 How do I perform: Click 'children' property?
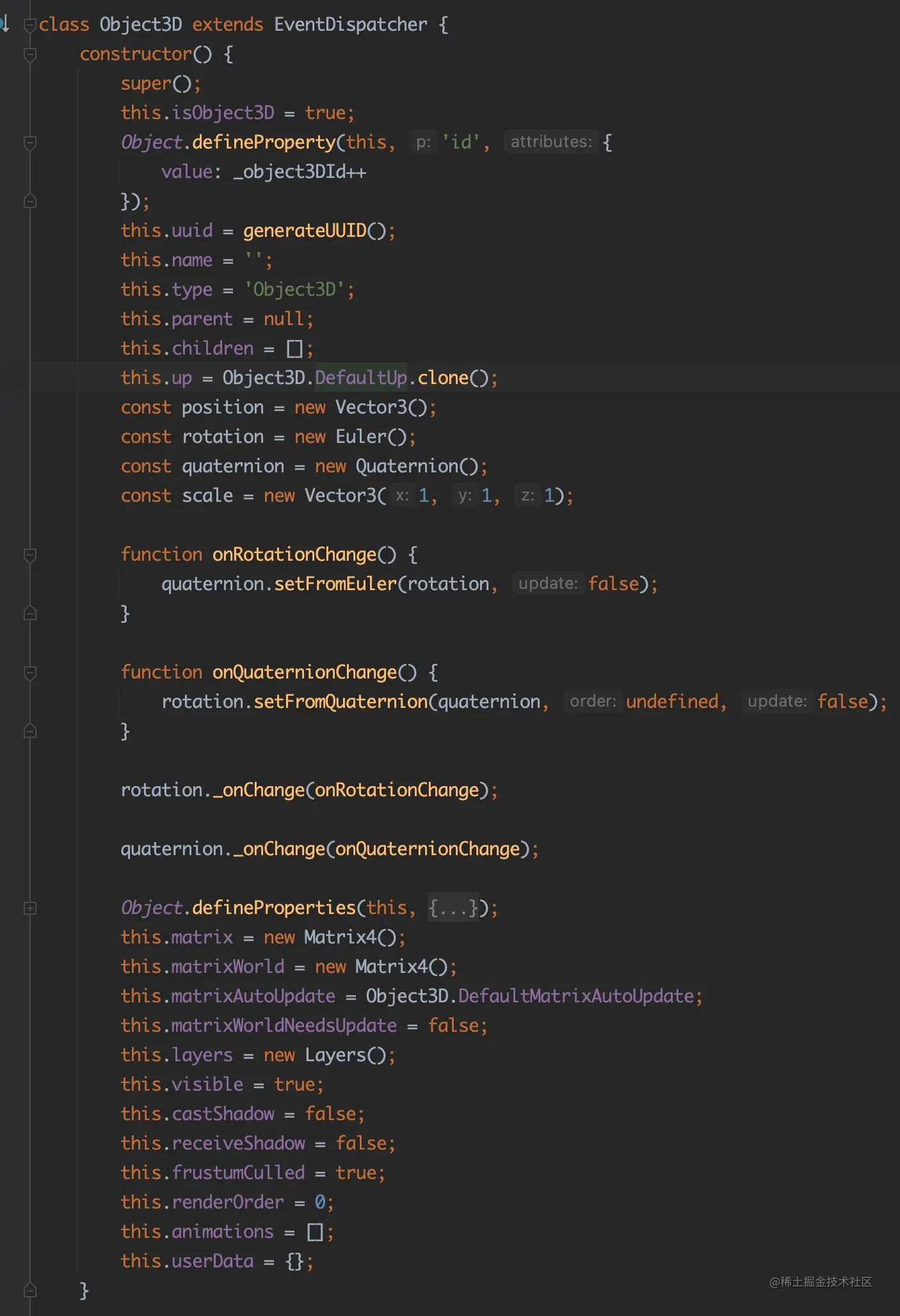[213, 348]
